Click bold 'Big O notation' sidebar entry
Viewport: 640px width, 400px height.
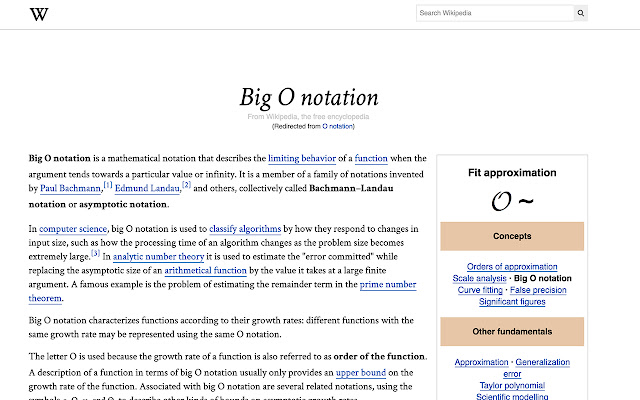click(x=542, y=278)
